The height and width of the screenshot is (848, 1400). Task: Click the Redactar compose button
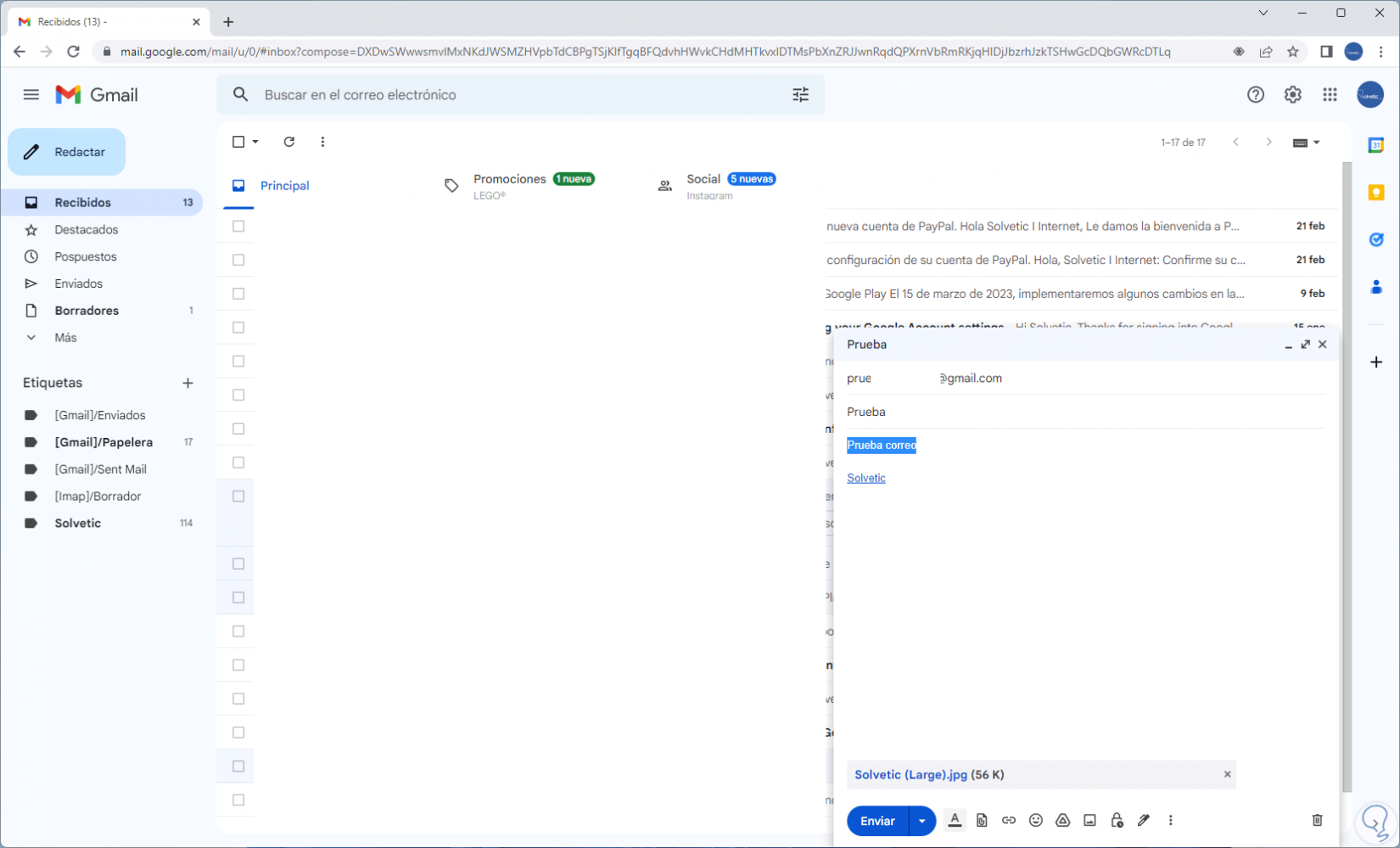point(67,152)
